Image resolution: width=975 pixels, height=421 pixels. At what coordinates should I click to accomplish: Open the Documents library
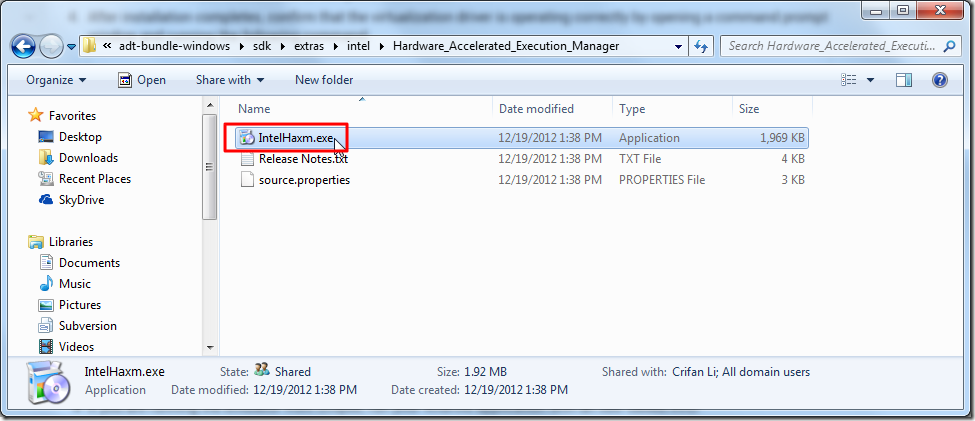[x=90, y=263]
